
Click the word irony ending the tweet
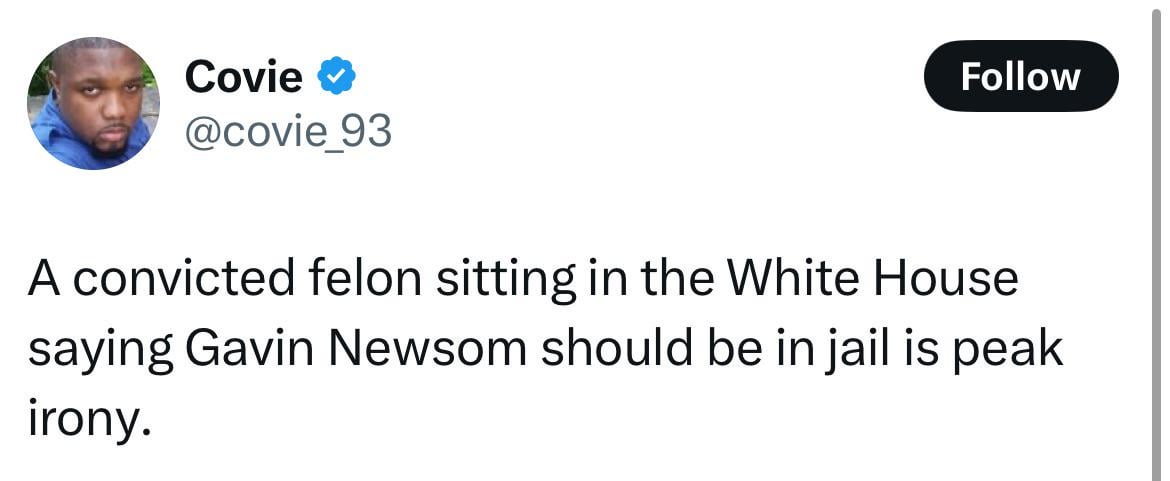click(88, 421)
